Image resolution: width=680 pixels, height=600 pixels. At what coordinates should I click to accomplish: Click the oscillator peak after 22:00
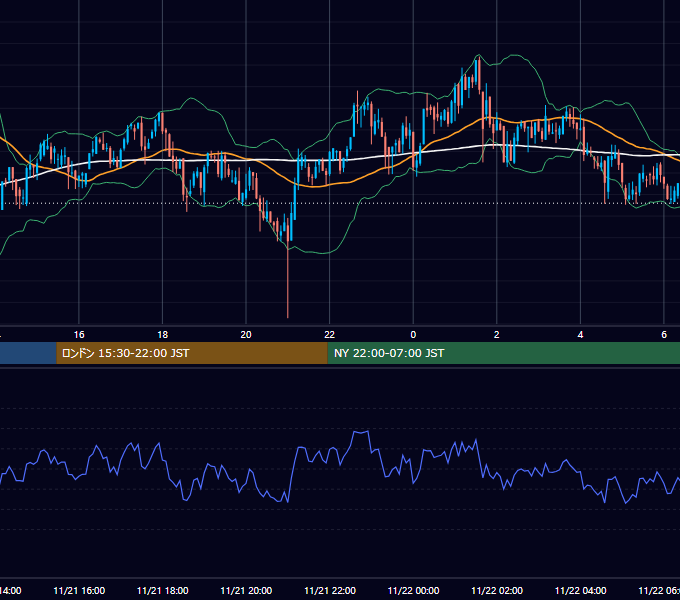361,432
